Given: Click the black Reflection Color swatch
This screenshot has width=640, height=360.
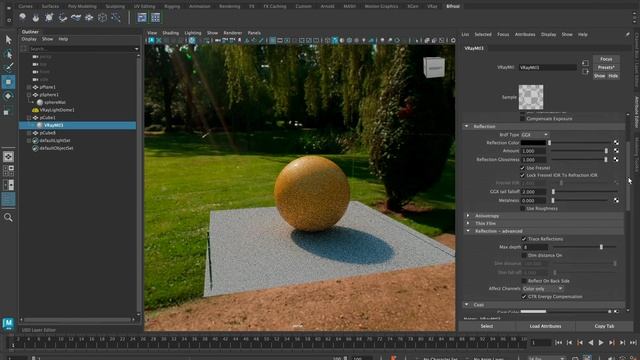Looking at the screenshot, I should pyautogui.click(x=533, y=143).
